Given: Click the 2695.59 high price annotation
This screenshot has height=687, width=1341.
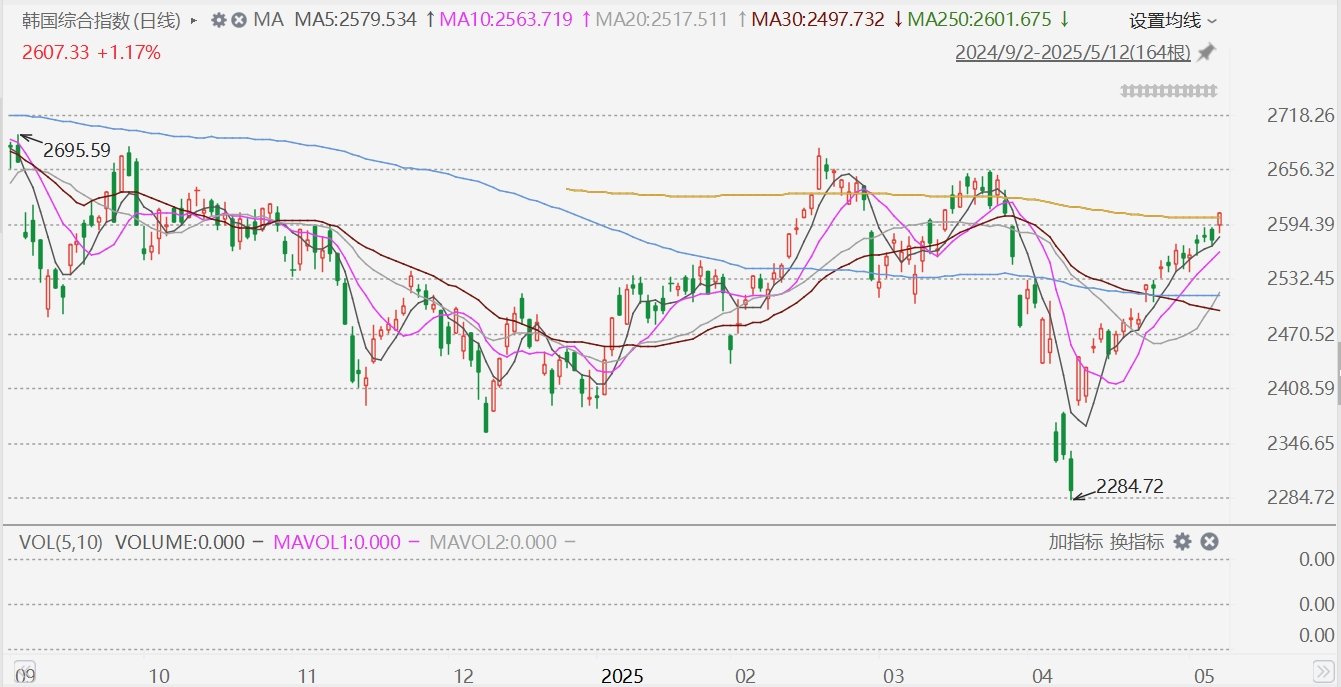Looking at the screenshot, I should pos(76,151).
